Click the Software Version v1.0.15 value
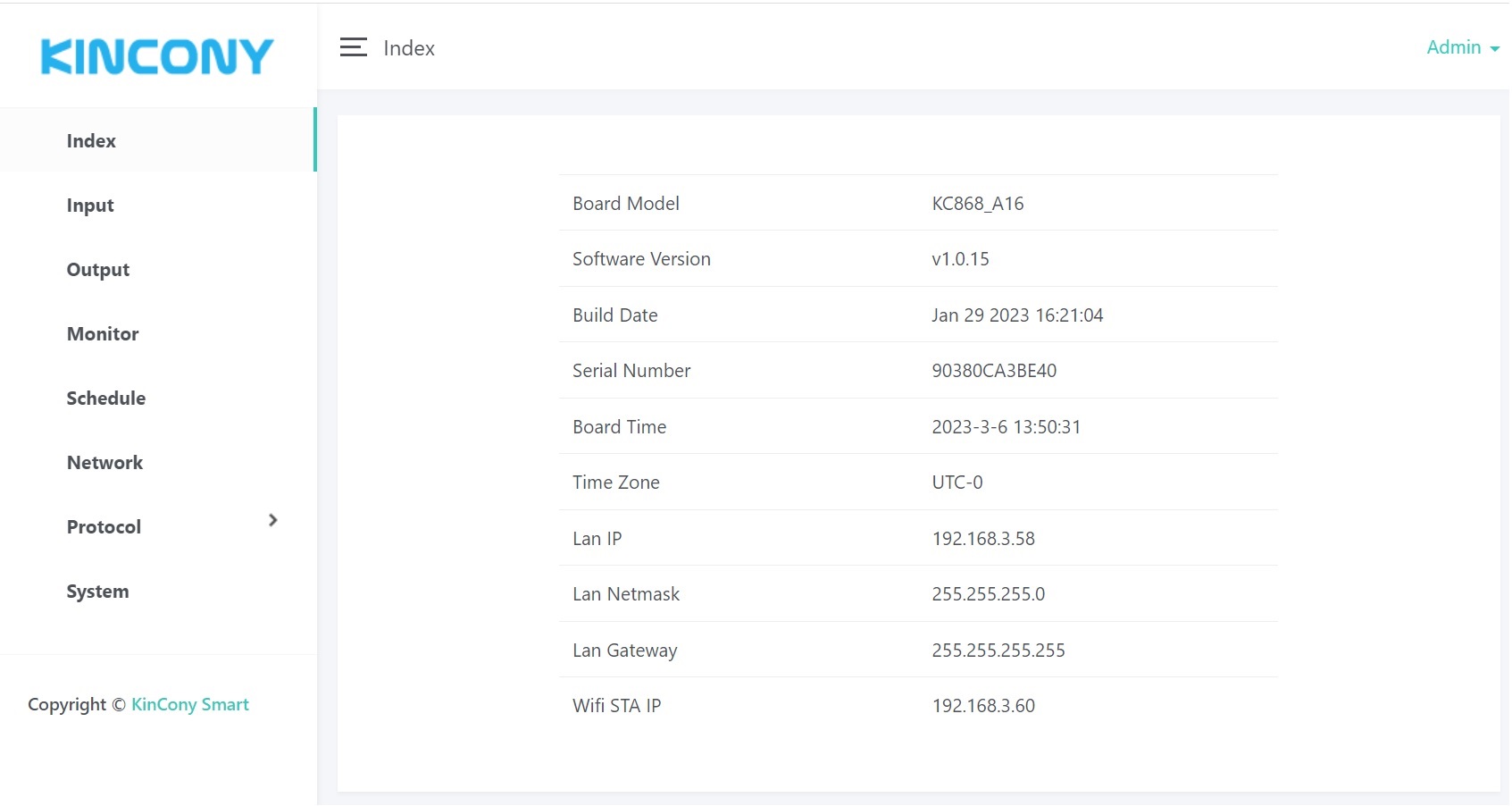1512x806 pixels. tap(960, 259)
